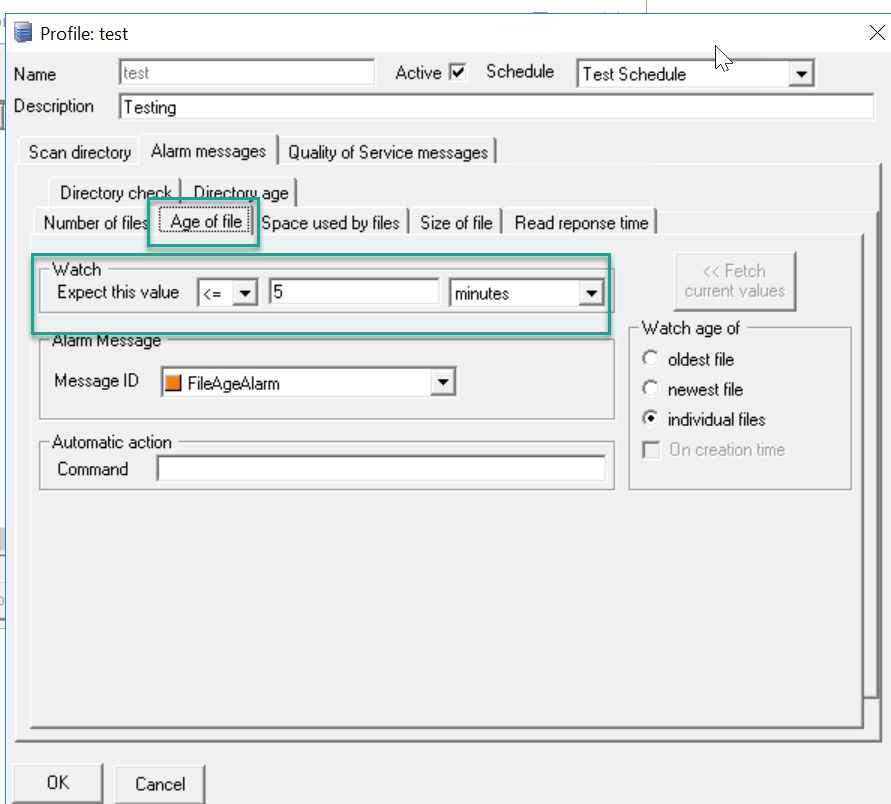Select the oldest file radio button
This screenshot has width=891, height=804.
[x=651, y=359]
